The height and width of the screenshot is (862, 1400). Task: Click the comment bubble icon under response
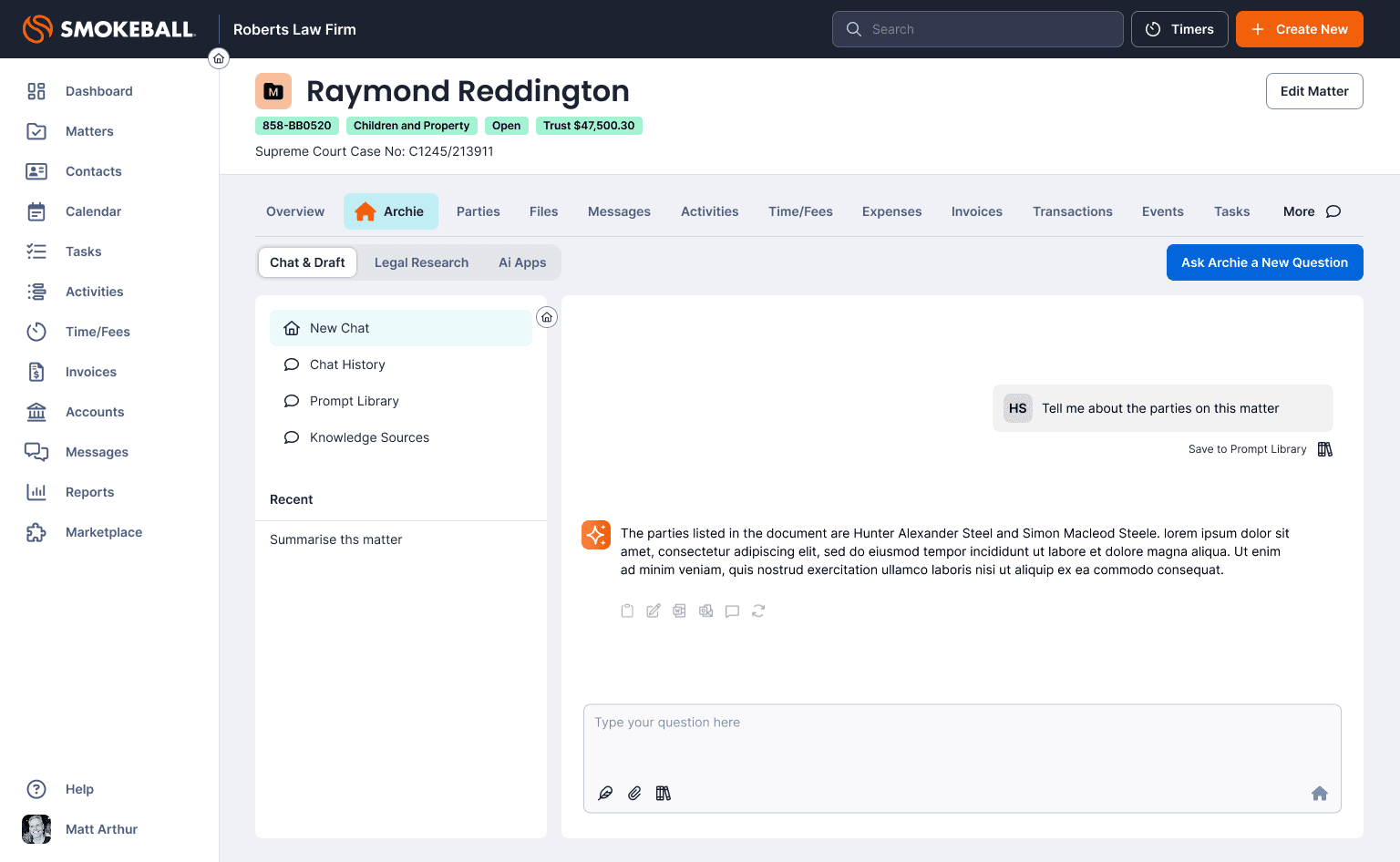pos(732,611)
